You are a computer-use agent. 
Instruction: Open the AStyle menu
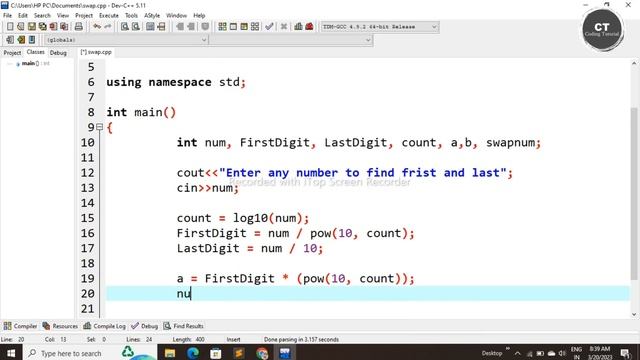[152, 16]
